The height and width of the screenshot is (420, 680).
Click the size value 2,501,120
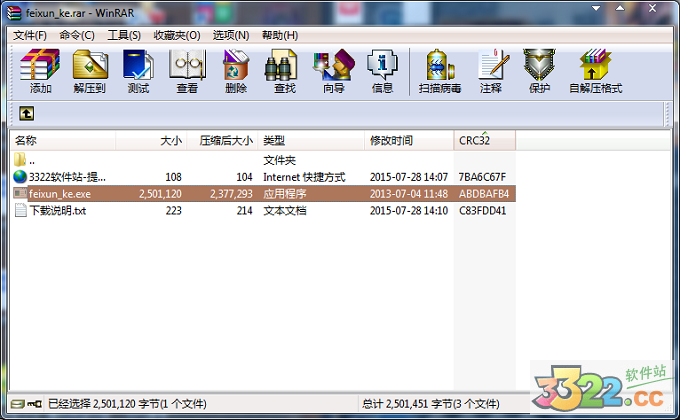[x=160, y=194]
